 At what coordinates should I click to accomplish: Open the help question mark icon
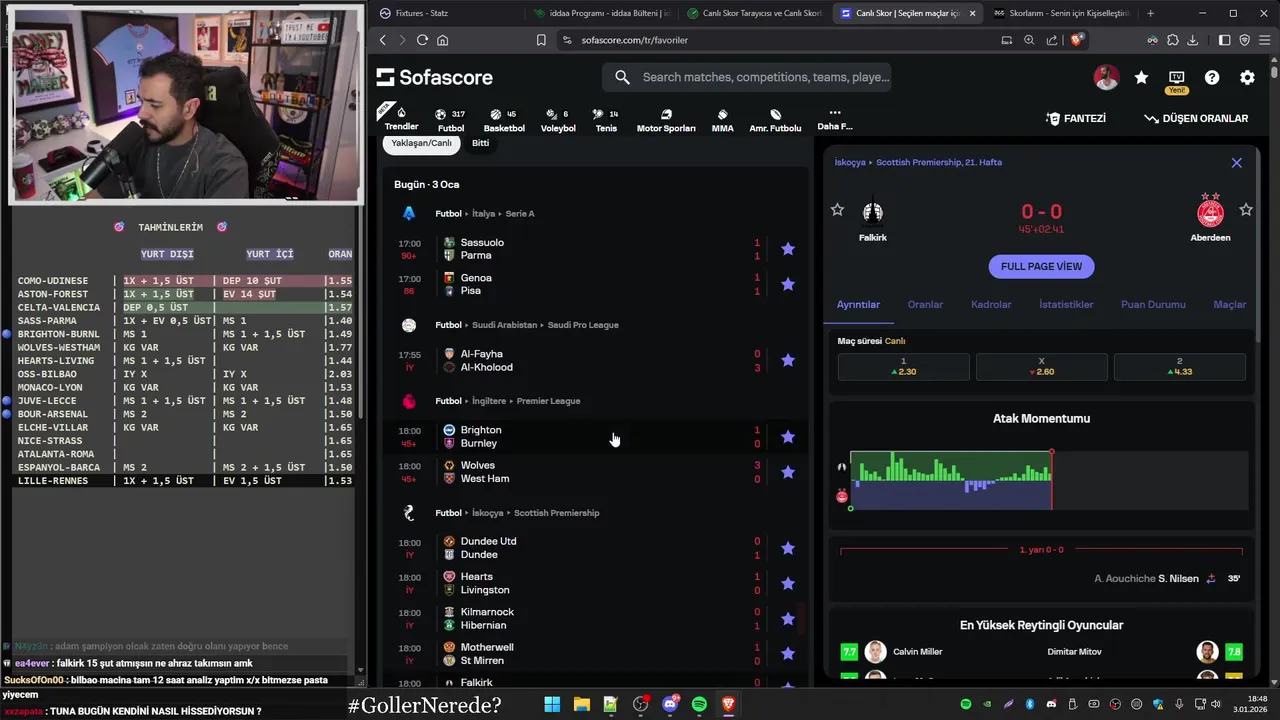pyautogui.click(x=1212, y=78)
